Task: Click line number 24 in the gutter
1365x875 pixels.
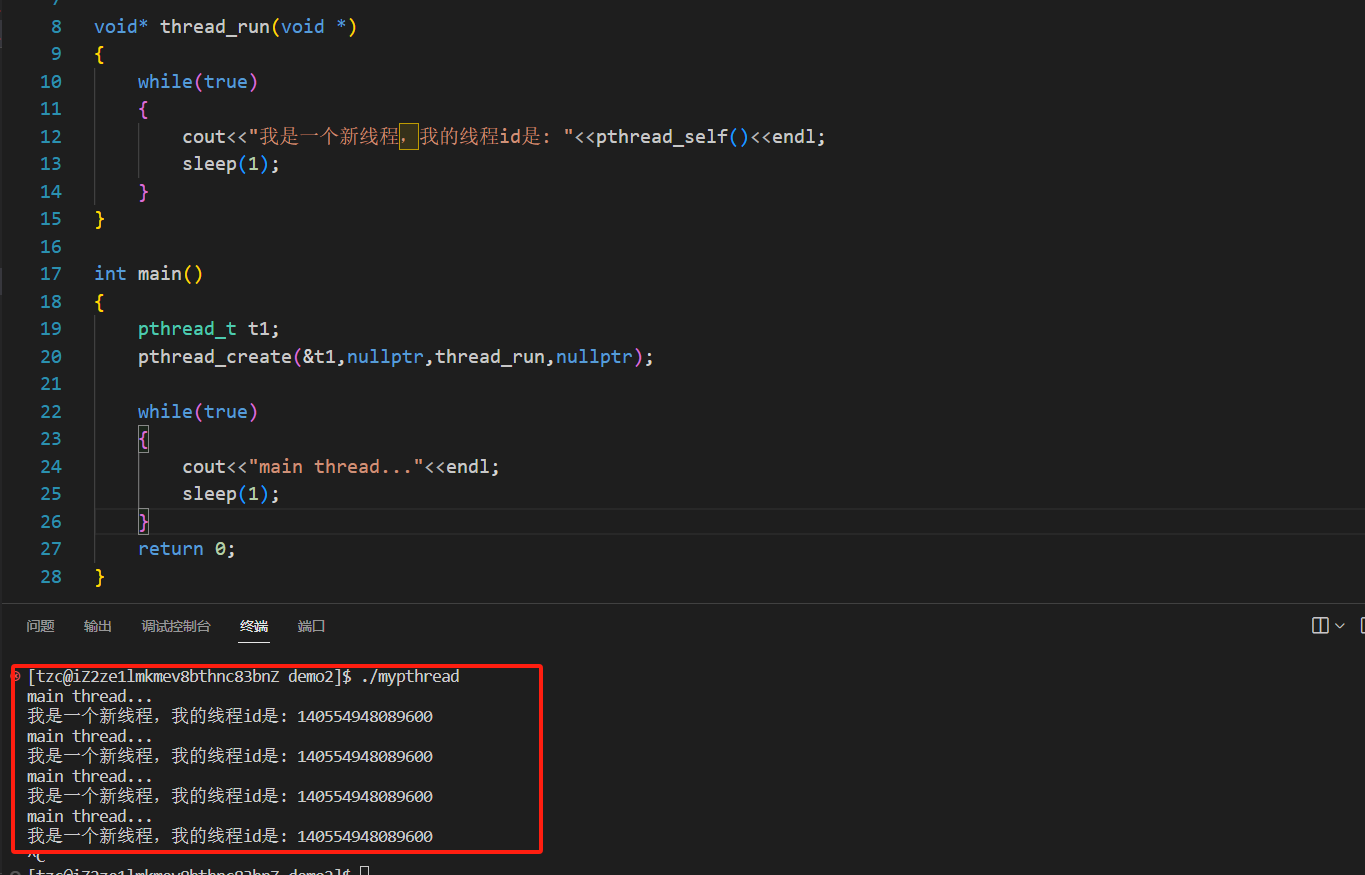Action: coord(50,467)
